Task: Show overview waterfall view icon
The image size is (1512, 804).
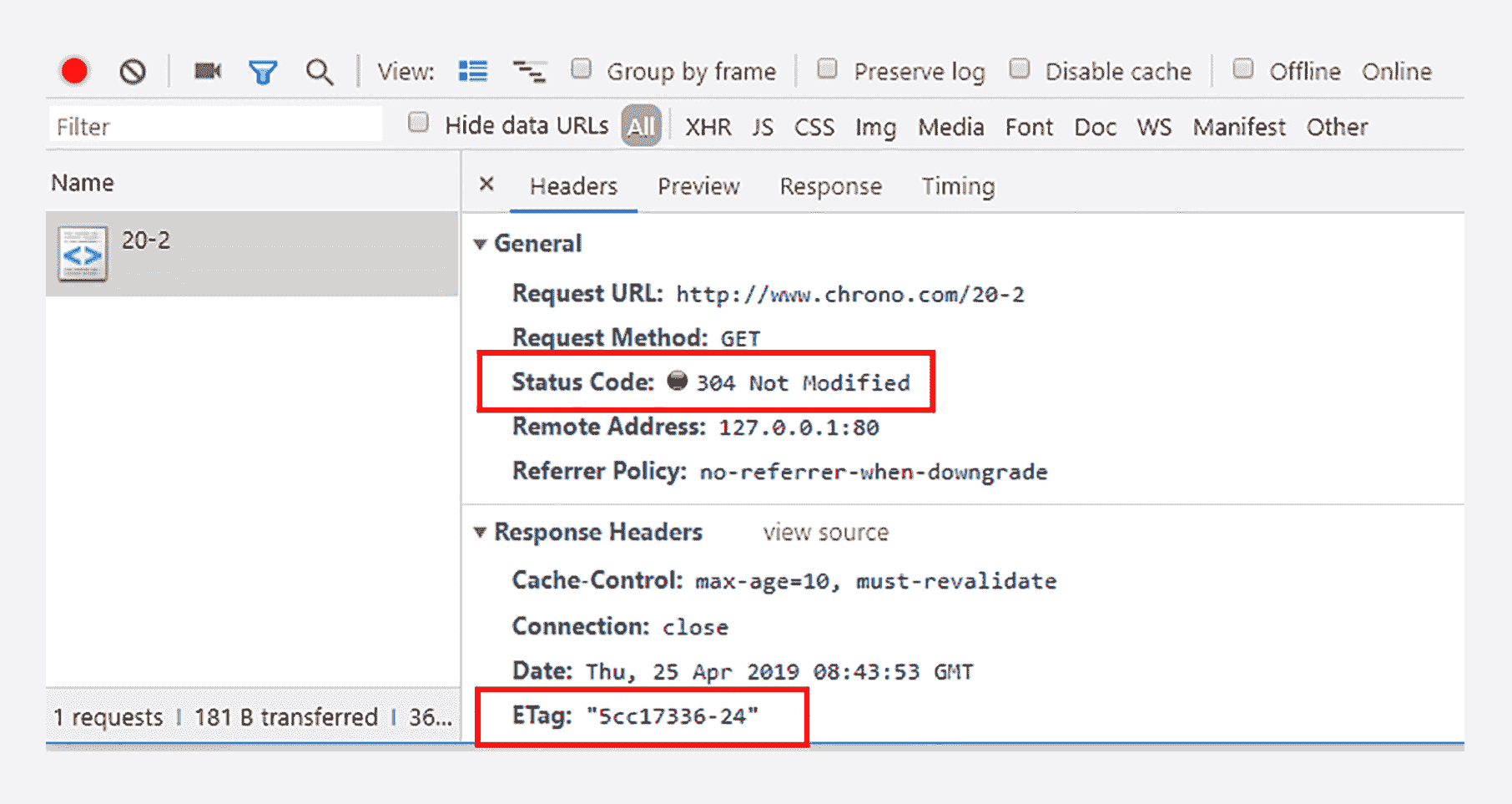Action: pos(530,72)
